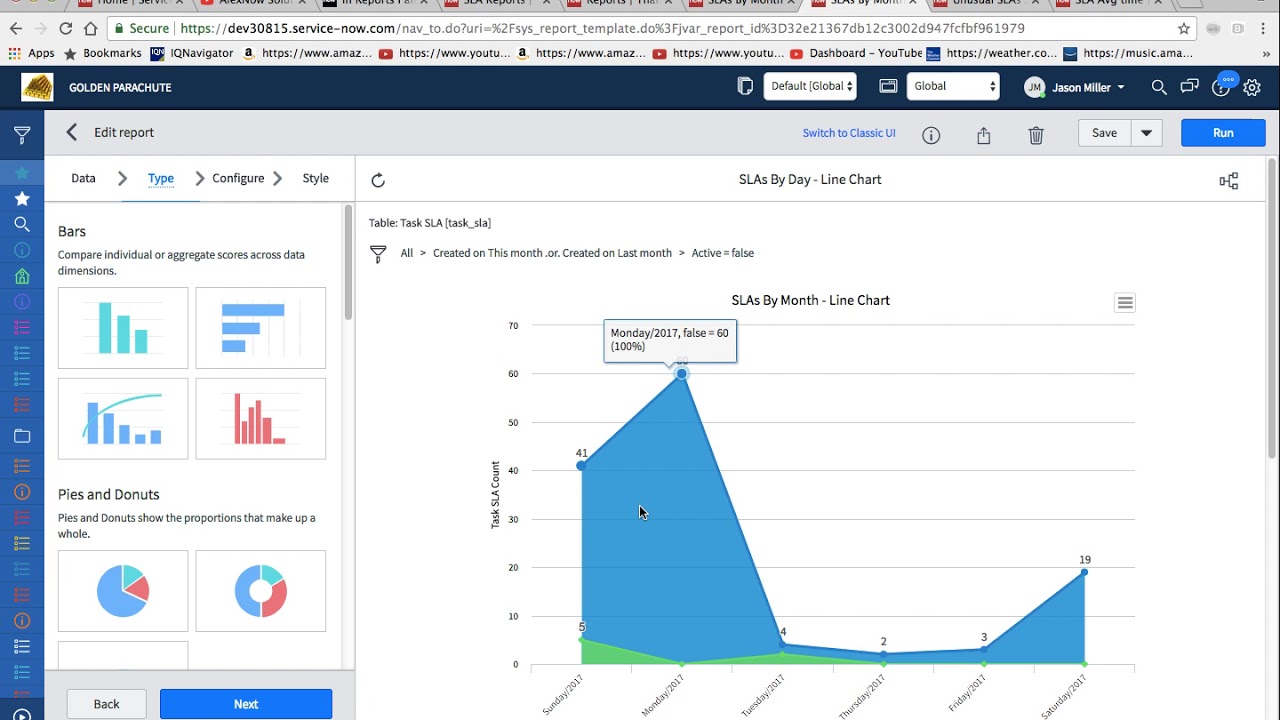Click the SLAs By Day report title
This screenshot has height=720, width=1280.
coord(810,180)
